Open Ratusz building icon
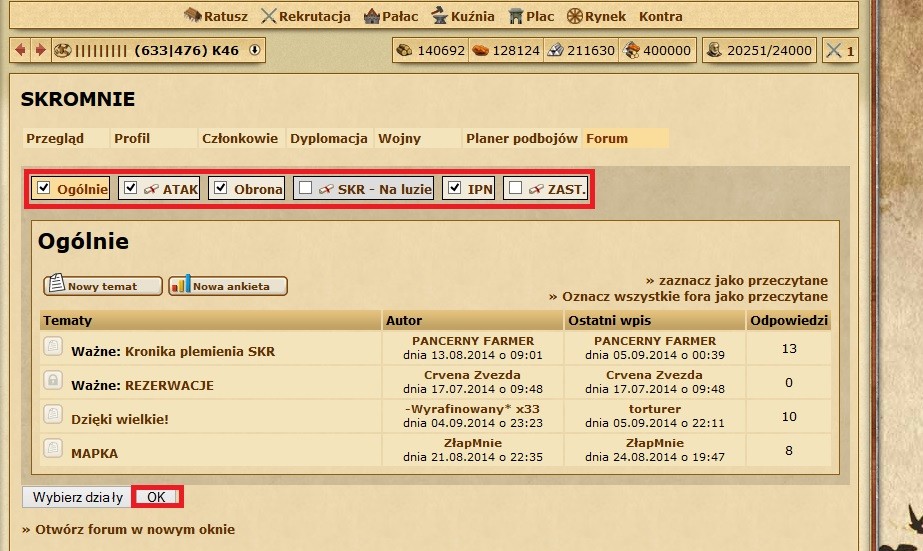The image size is (923, 551). [193, 15]
